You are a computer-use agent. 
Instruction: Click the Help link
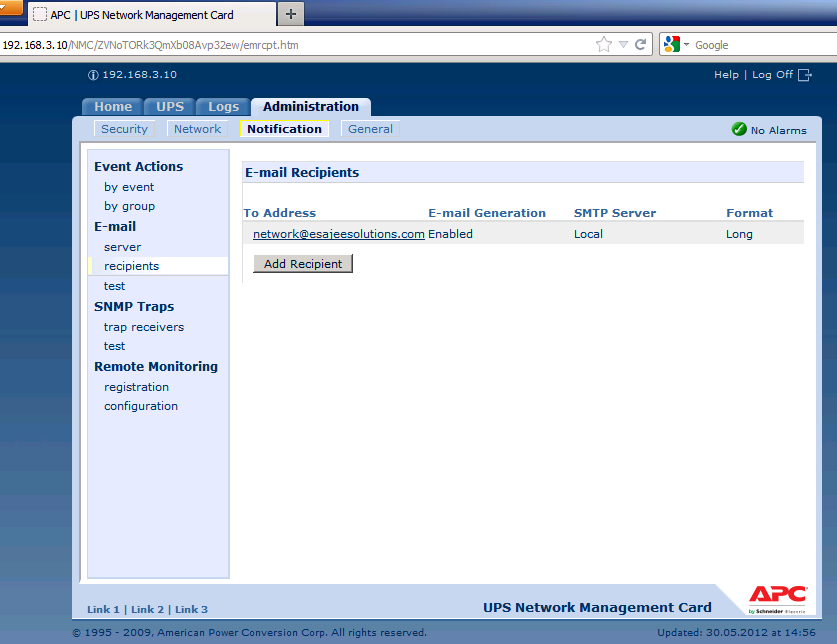pyautogui.click(x=726, y=75)
